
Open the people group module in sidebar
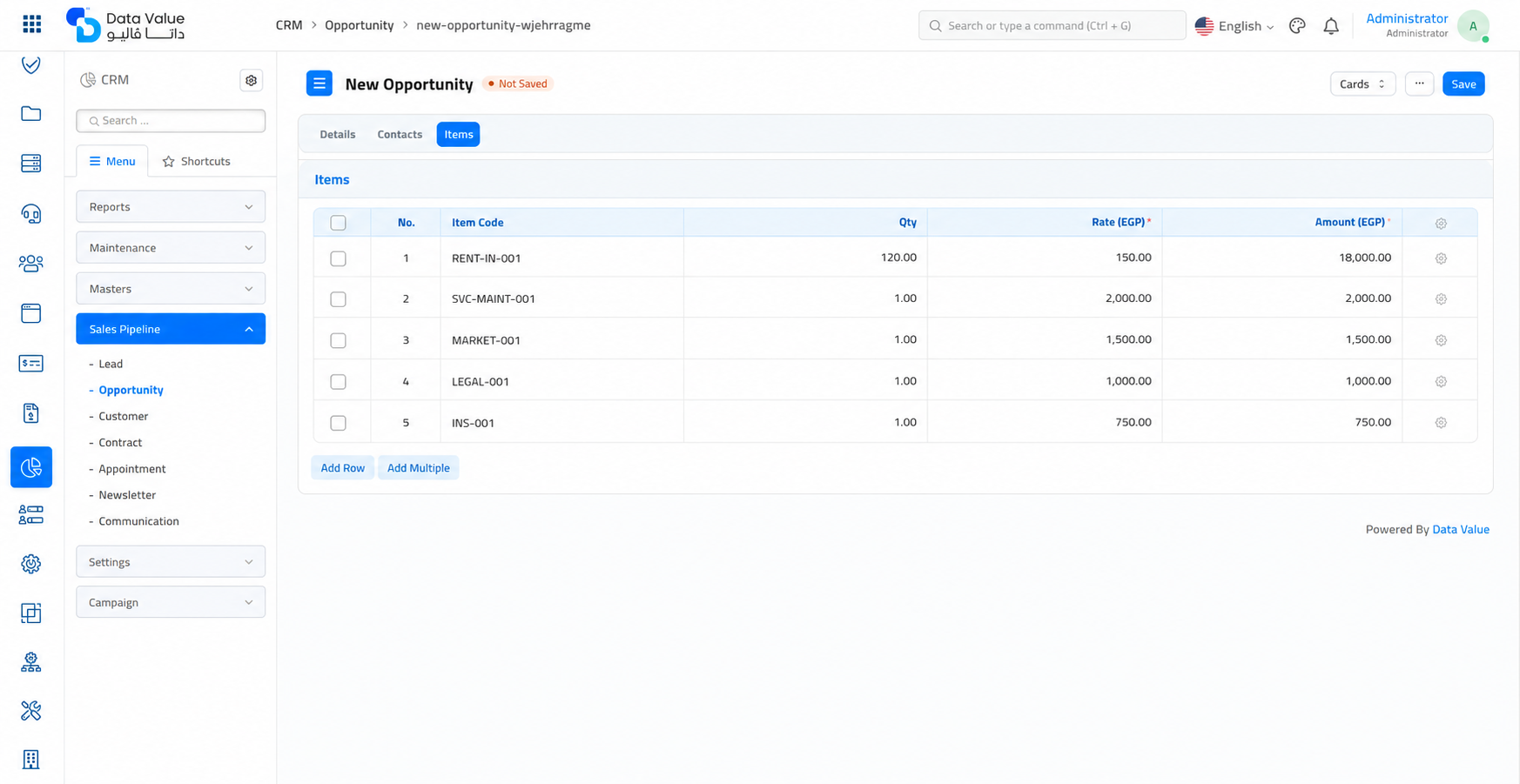(31, 263)
